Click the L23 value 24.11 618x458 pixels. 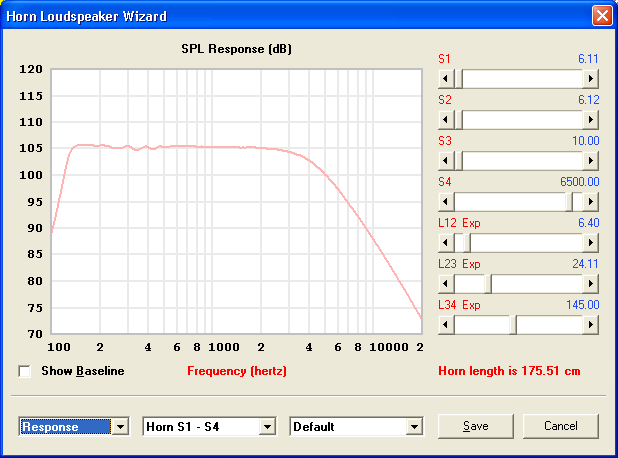pyautogui.click(x=585, y=264)
